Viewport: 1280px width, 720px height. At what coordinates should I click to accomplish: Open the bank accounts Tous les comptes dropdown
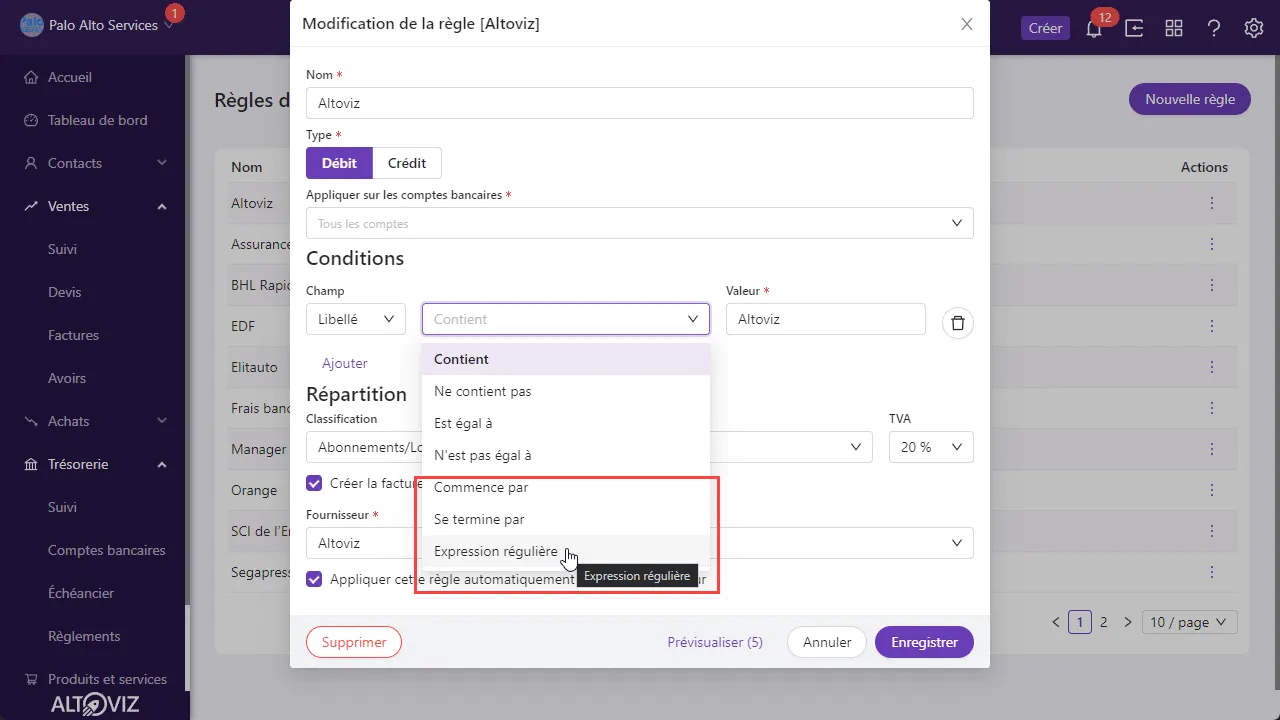640,223
